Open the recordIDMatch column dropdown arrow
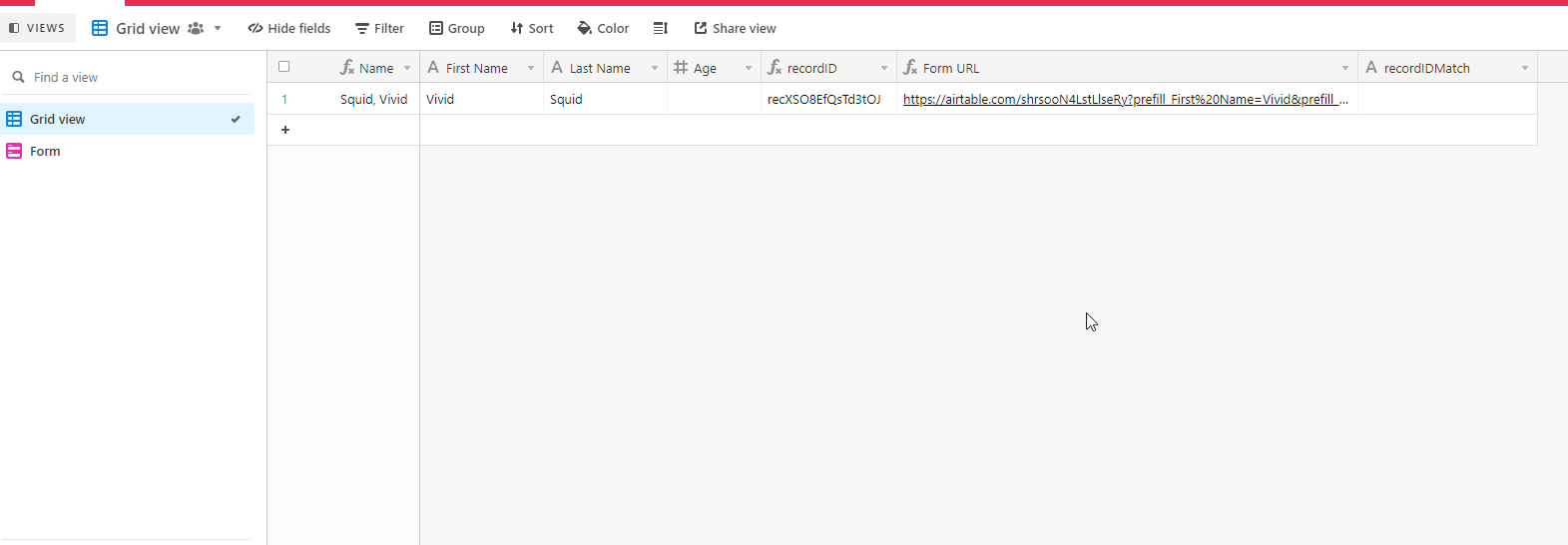The image size is (1568, 545). [x=1525, y=68]
